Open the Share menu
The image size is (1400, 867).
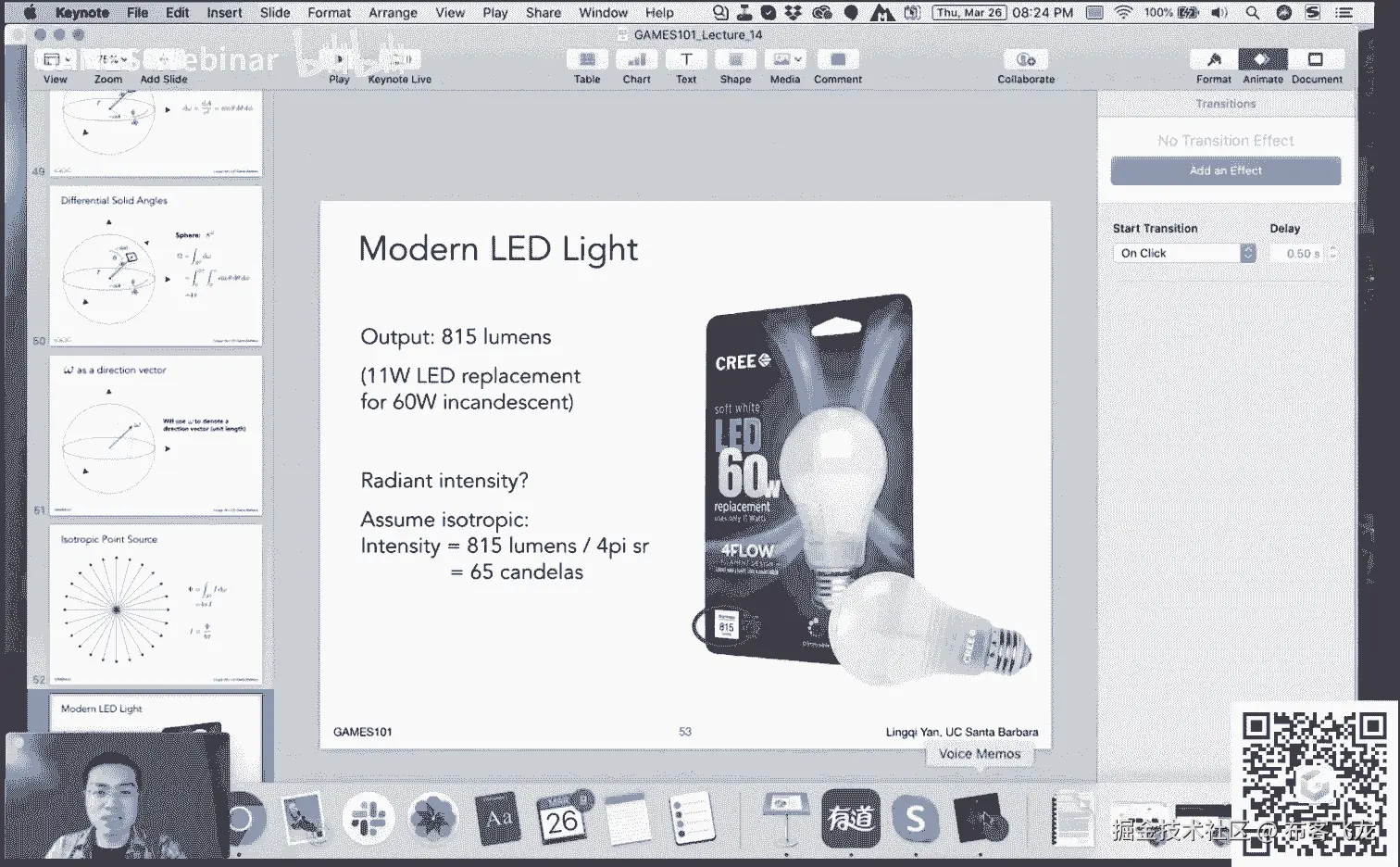coord(544,12)
